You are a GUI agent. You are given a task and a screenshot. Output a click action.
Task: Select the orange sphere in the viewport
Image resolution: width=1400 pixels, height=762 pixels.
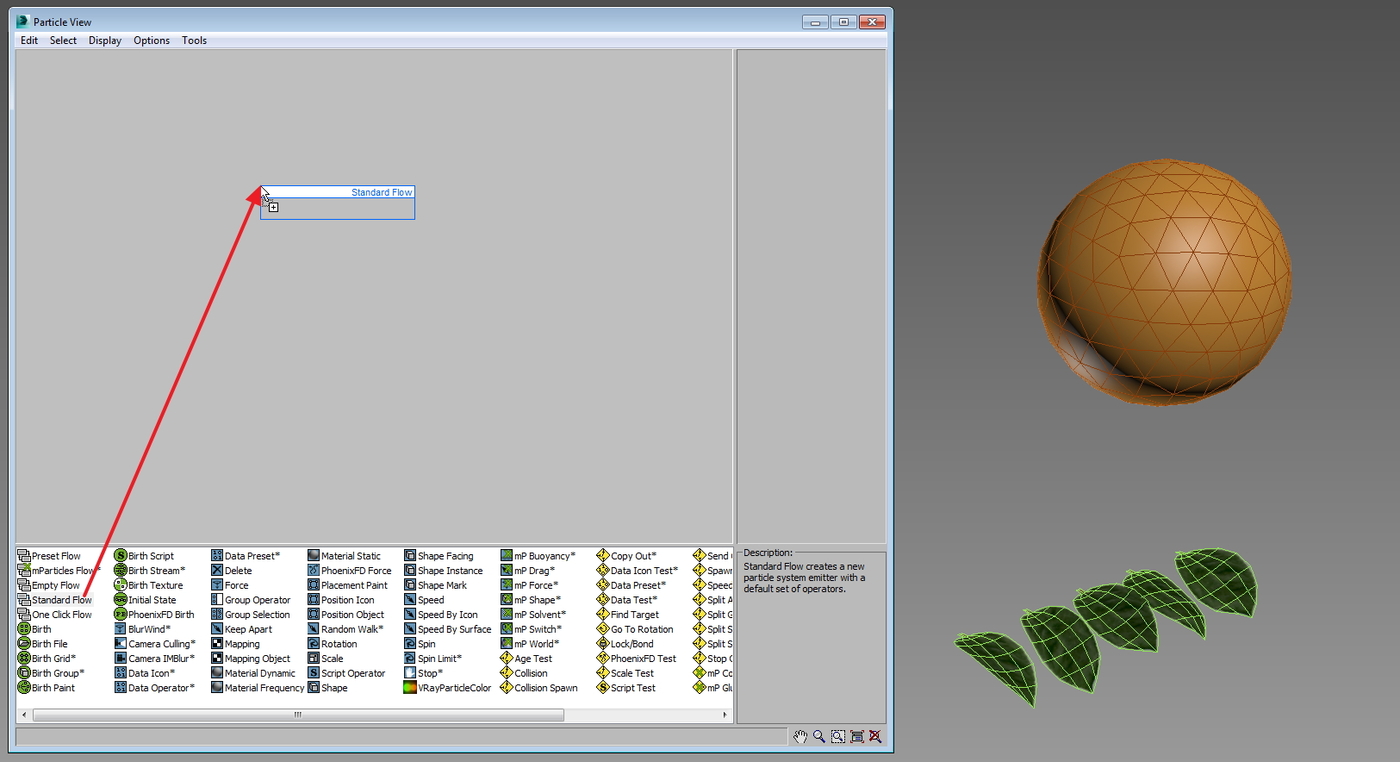coord(1164,281)
